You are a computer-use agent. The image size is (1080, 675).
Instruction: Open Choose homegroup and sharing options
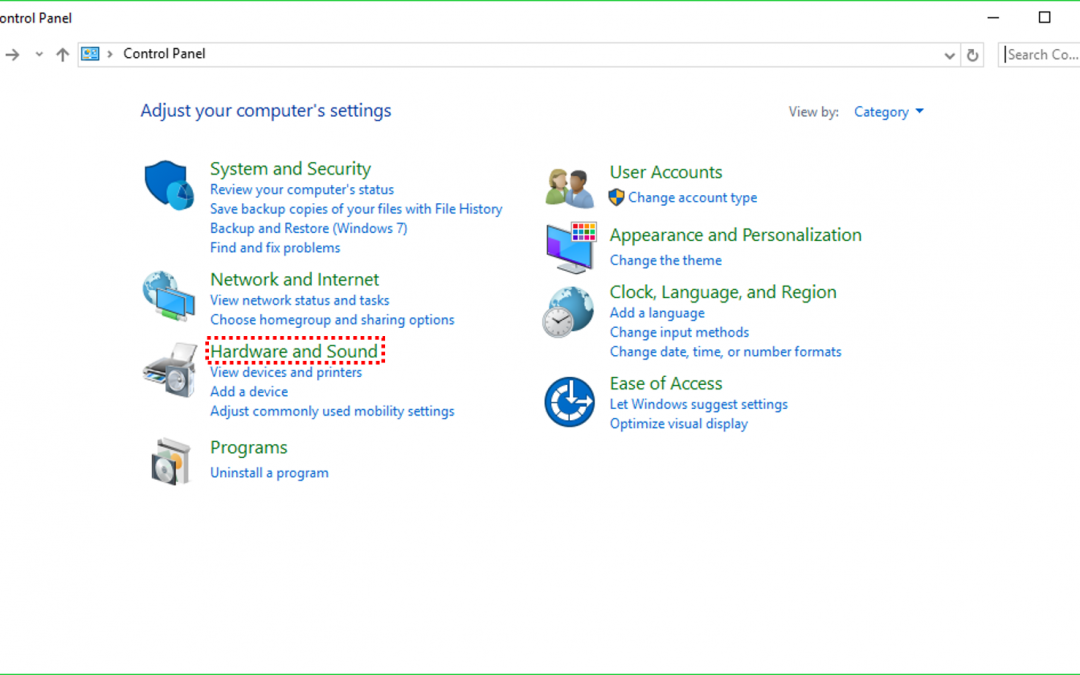point(332,320)
